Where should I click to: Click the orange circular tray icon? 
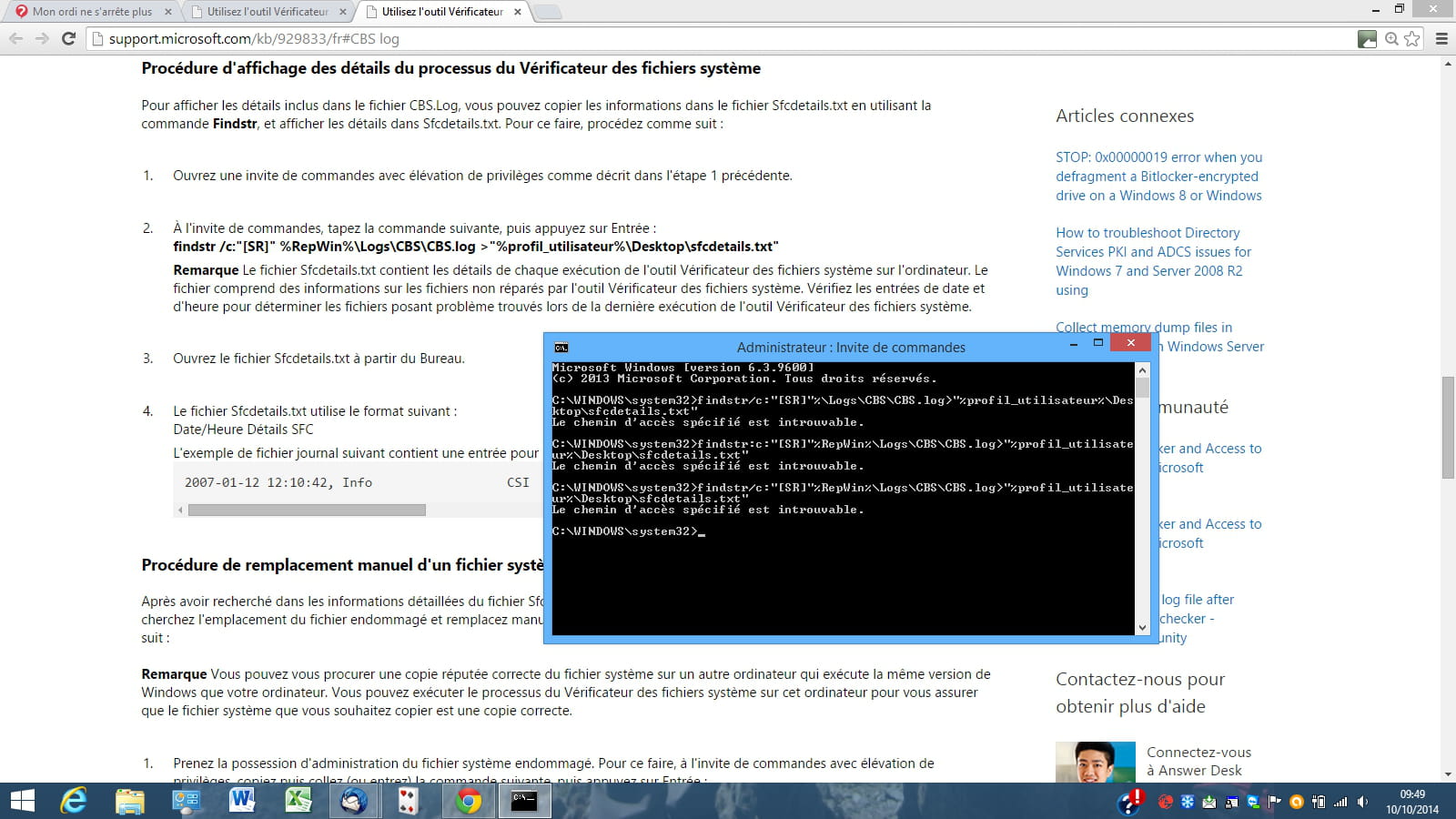[x=1297, y=802]
